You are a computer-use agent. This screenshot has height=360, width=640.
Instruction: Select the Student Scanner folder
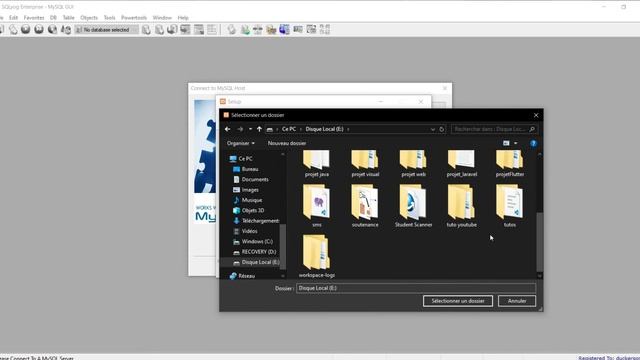pyautogui.click(x=413, y=206)
